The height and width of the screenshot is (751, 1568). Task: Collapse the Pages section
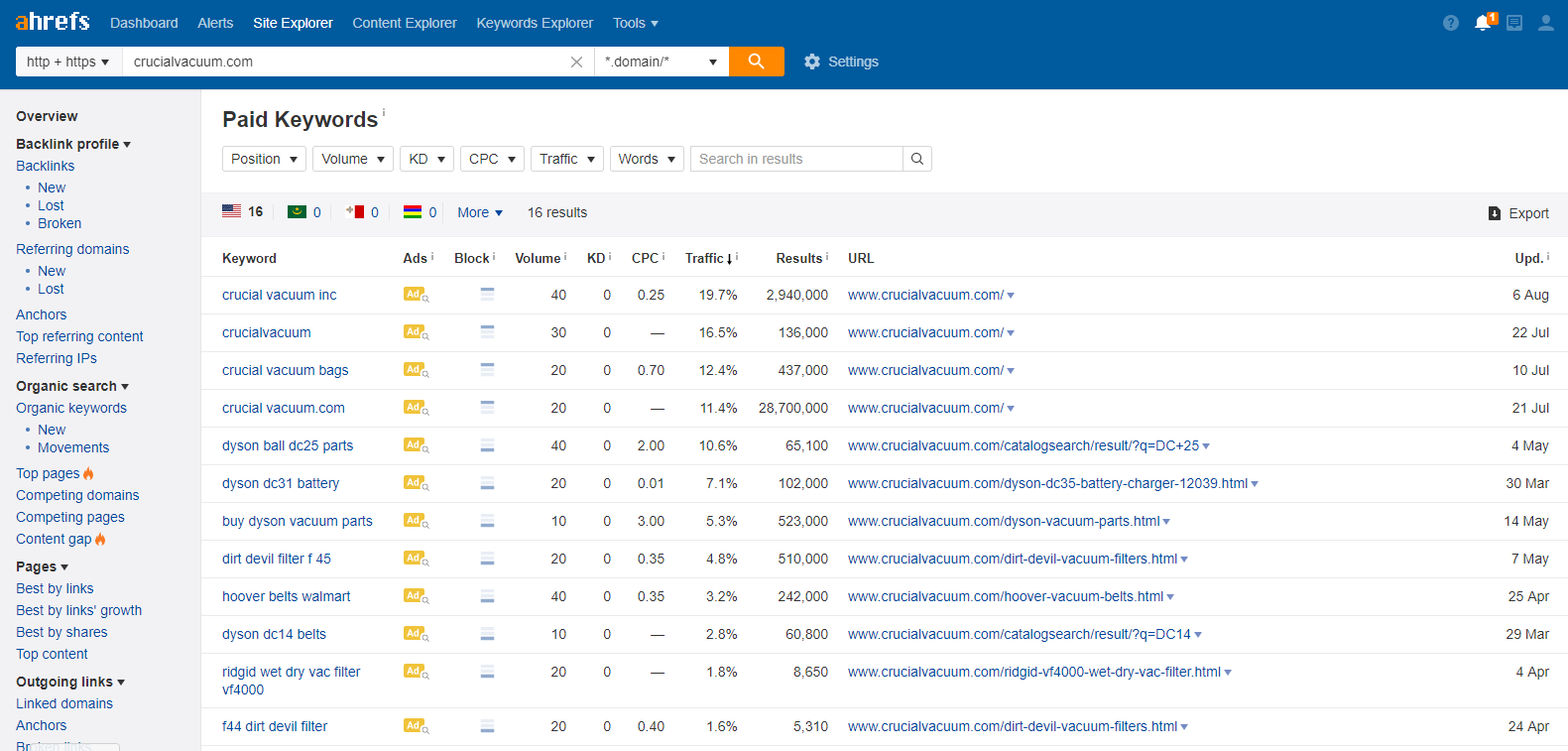[43, 566]
